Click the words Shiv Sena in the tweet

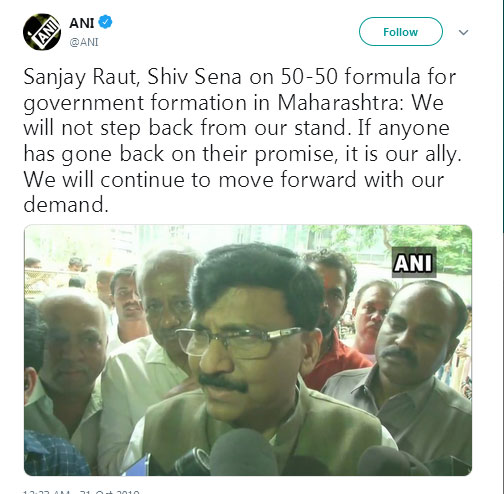point(194,77)
